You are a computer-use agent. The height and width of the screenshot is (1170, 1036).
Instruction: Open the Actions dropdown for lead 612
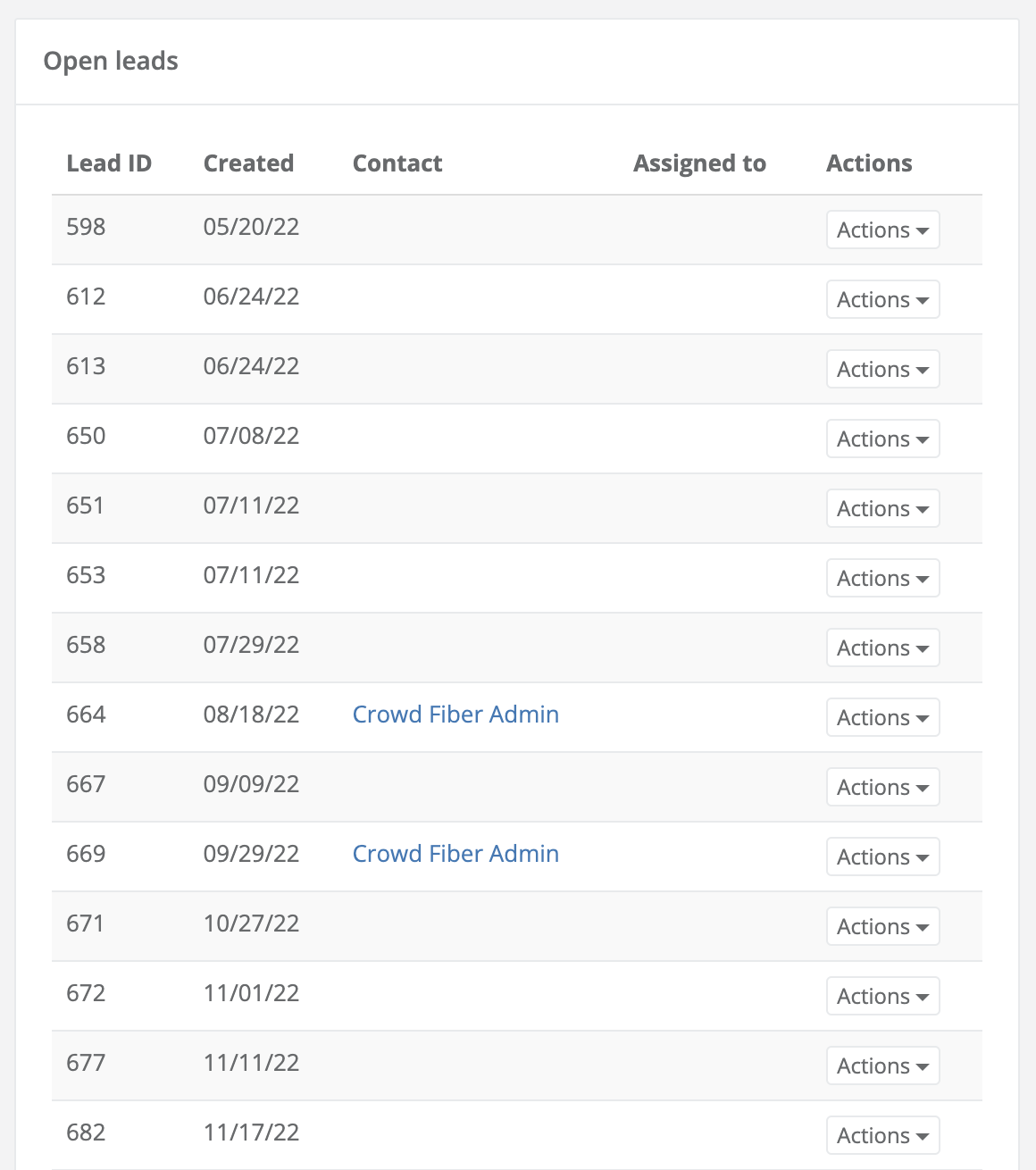(882, 299)
